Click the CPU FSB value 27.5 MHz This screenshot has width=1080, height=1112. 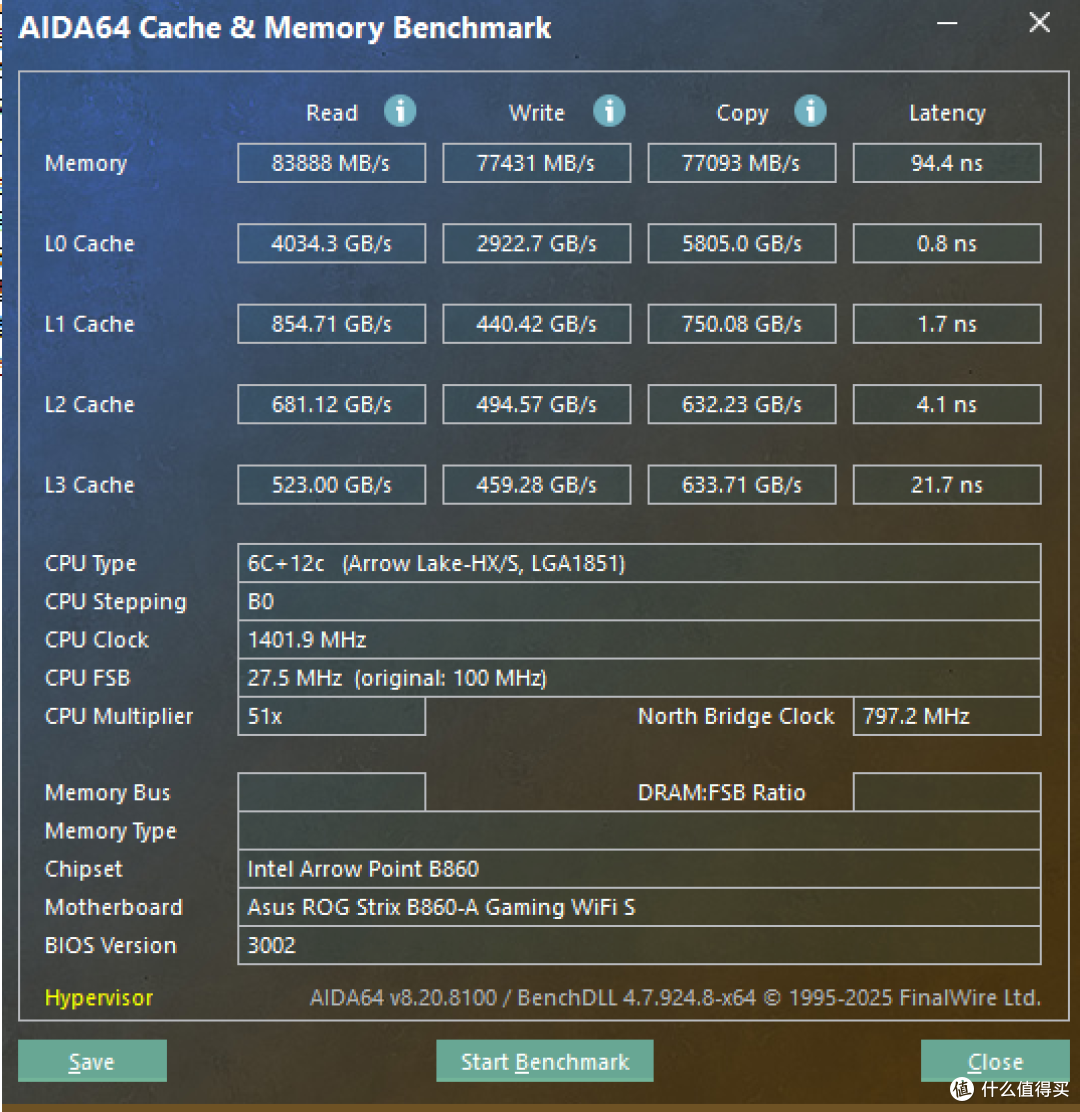(639, 678)
